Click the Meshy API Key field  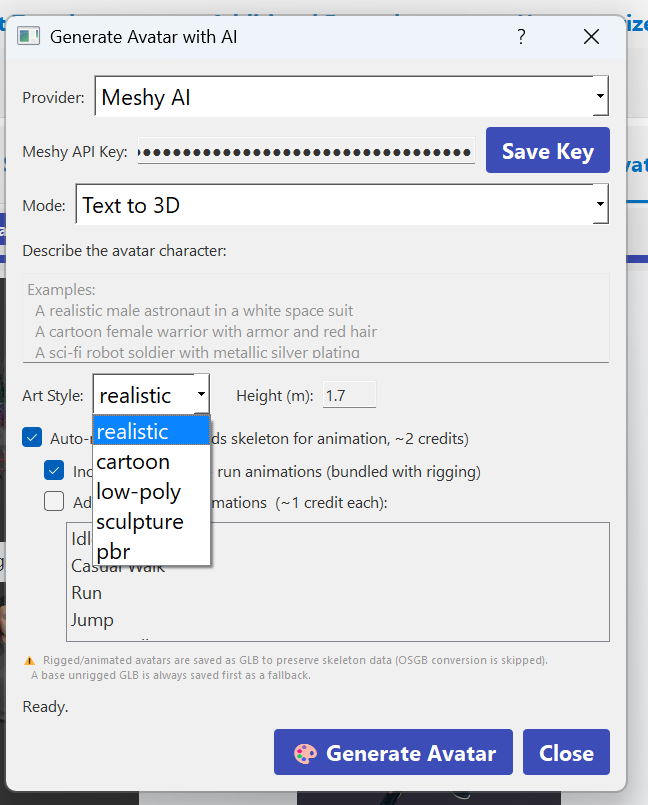(306, 151)
